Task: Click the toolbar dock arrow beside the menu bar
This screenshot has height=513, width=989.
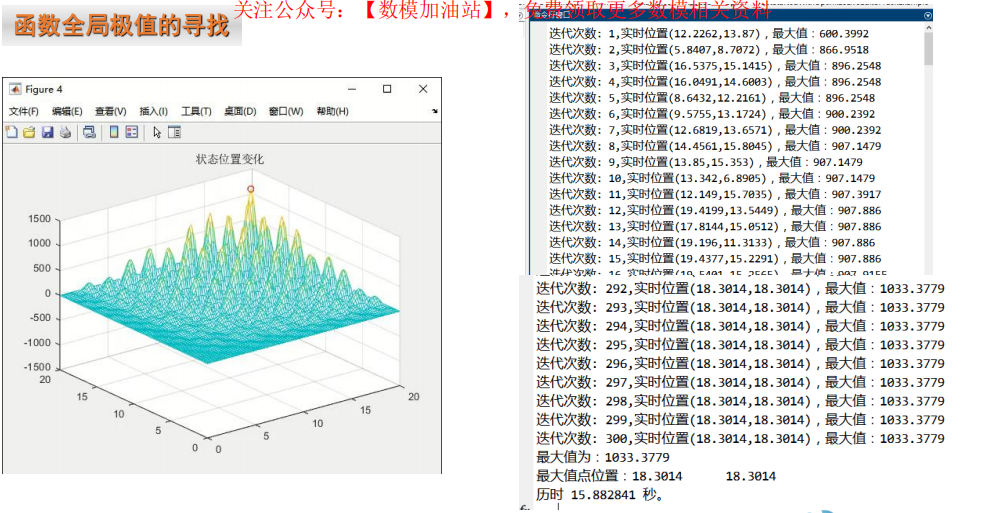Action: (435, 111)
